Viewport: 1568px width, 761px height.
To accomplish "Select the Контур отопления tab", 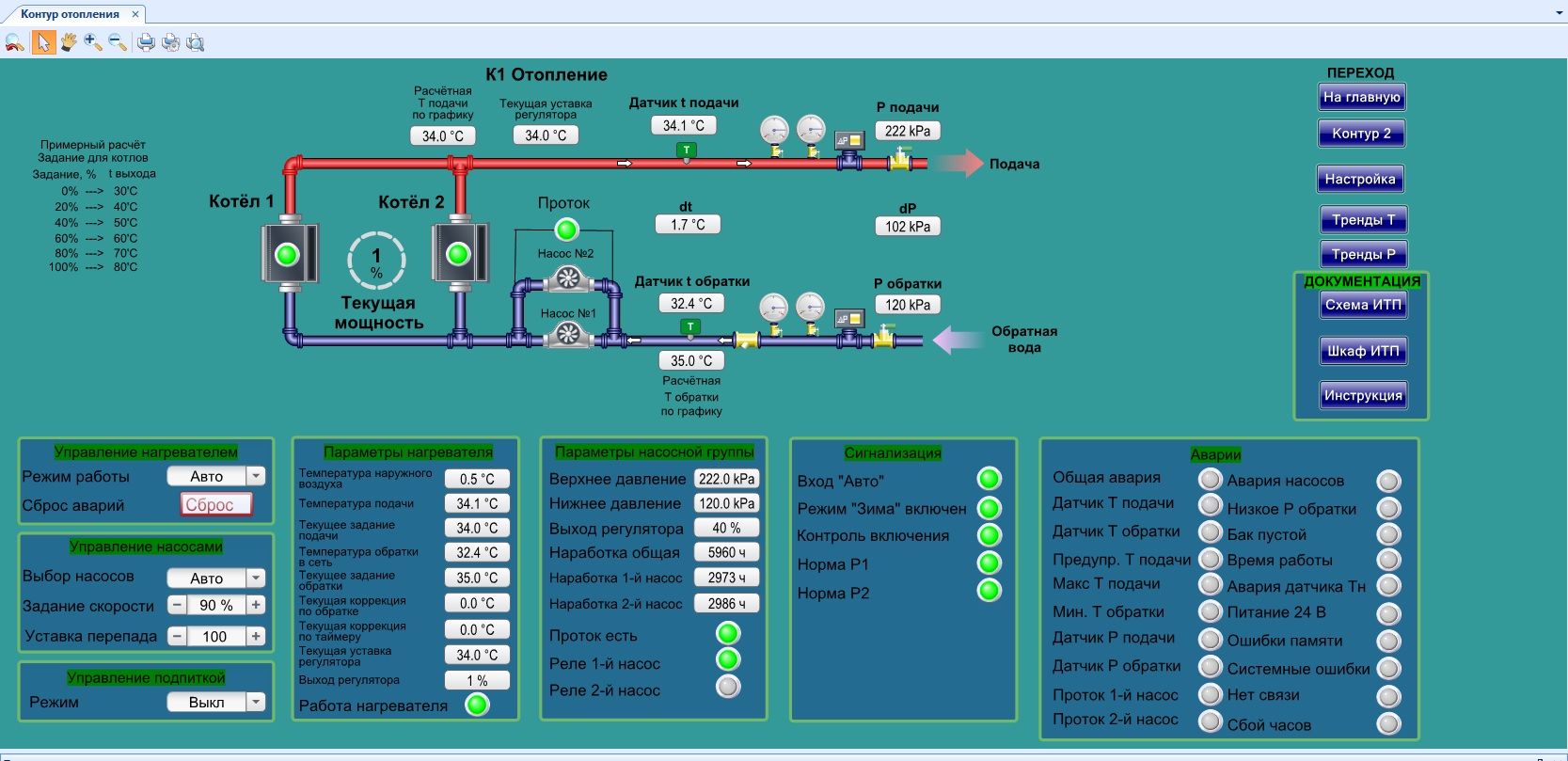I will (x=71, y=14).
